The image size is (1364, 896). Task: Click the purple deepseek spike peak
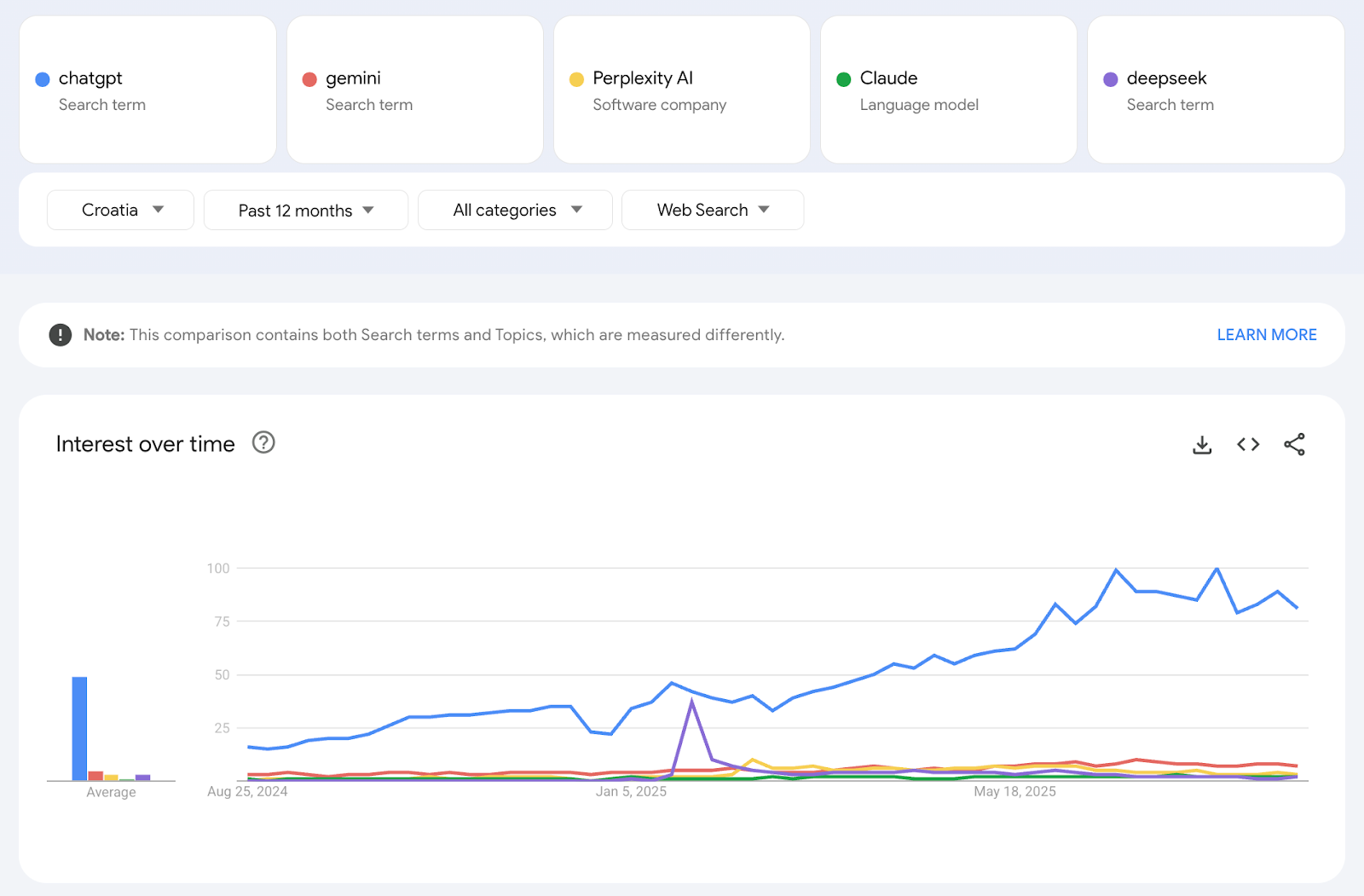tap(691, 702)
